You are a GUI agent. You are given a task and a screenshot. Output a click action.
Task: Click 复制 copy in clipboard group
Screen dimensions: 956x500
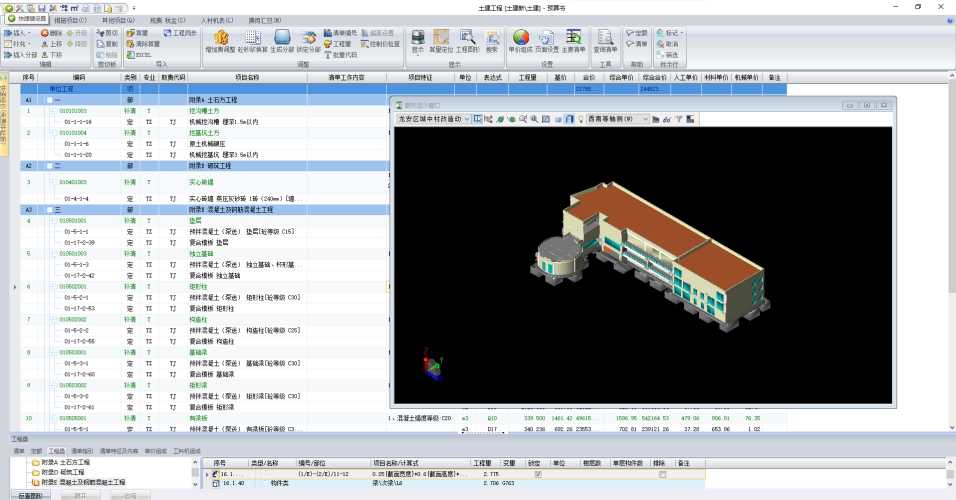point(107,44)
